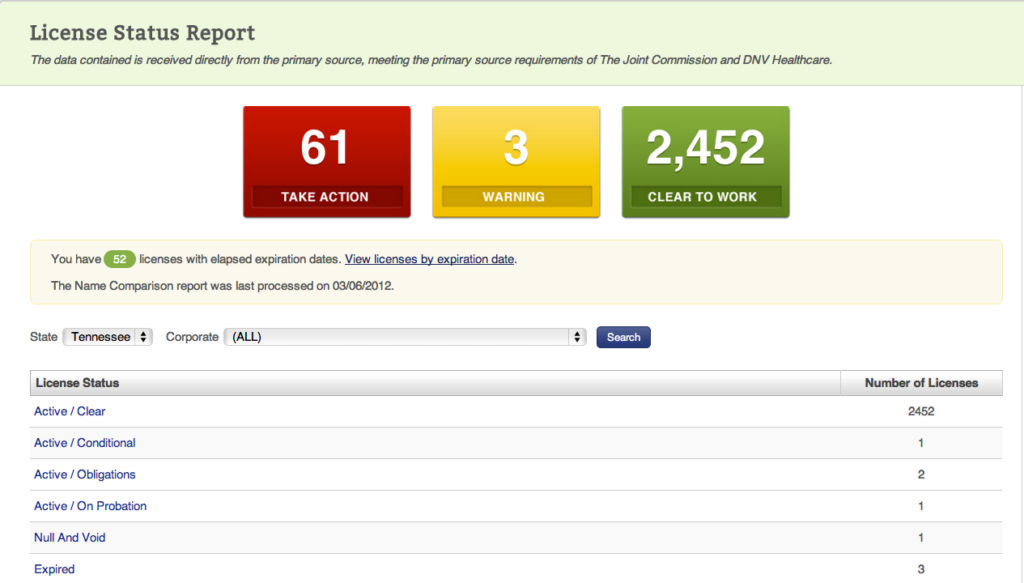This screenshot has height=583, width=1024.
Task: View Active / Obligations license details
Action: click(84, 474)
